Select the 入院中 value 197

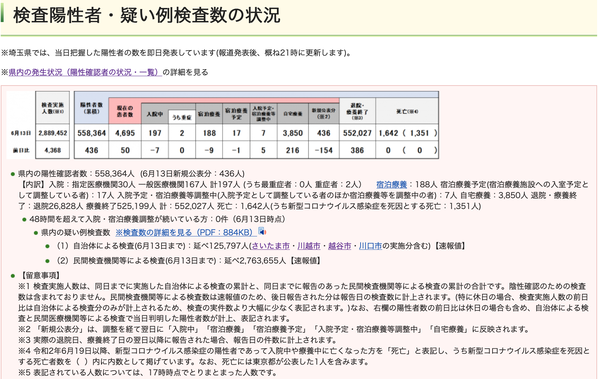155,133
